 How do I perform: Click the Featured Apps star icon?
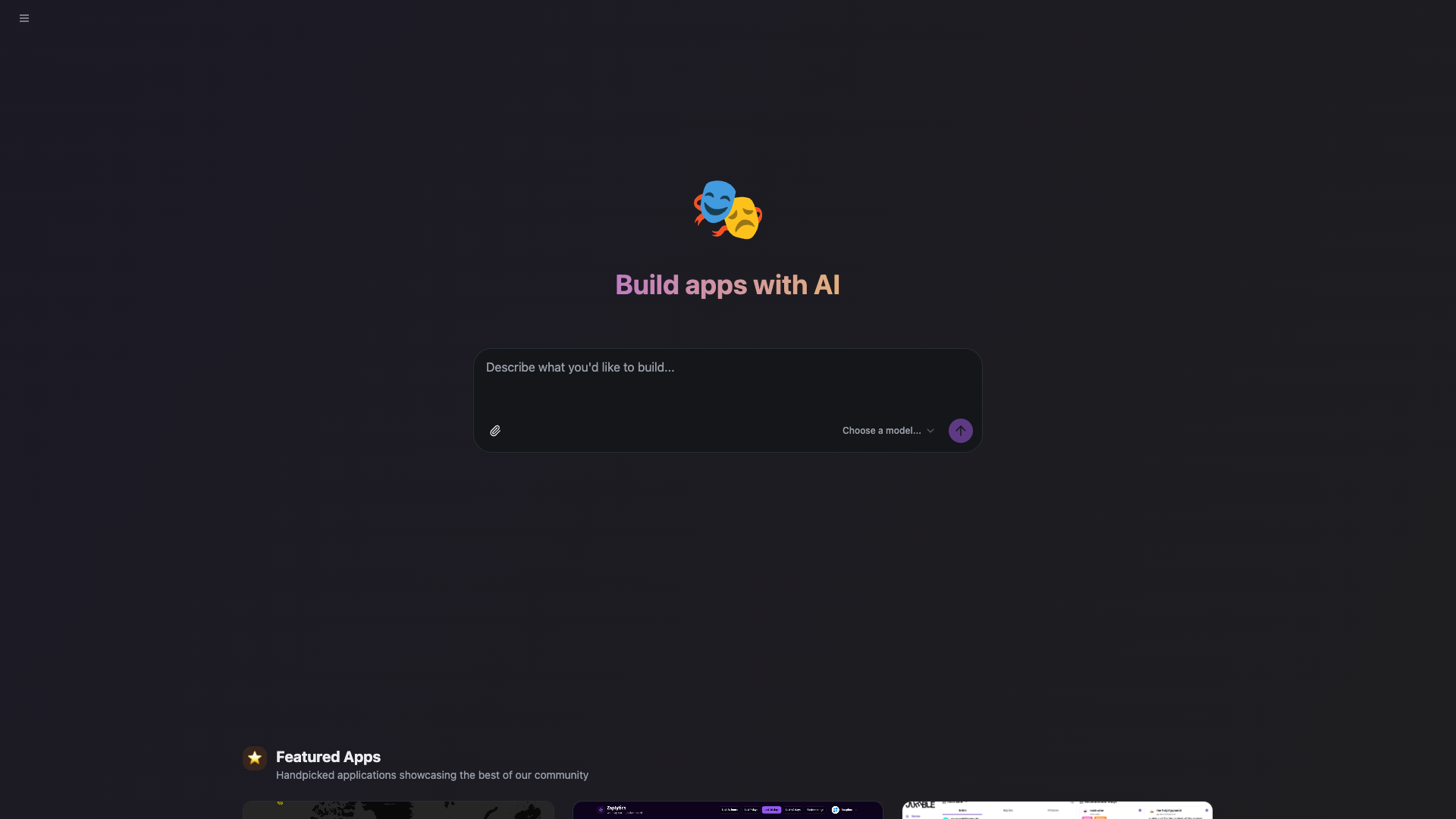255,758
